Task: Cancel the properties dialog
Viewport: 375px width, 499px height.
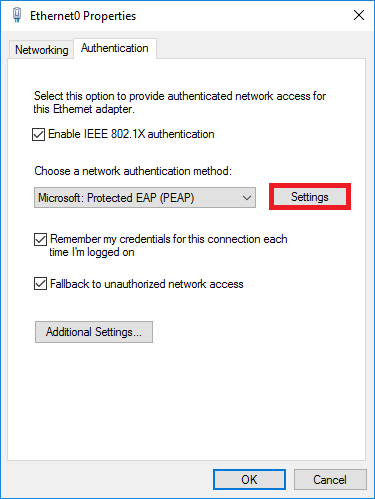Action: 330,480
